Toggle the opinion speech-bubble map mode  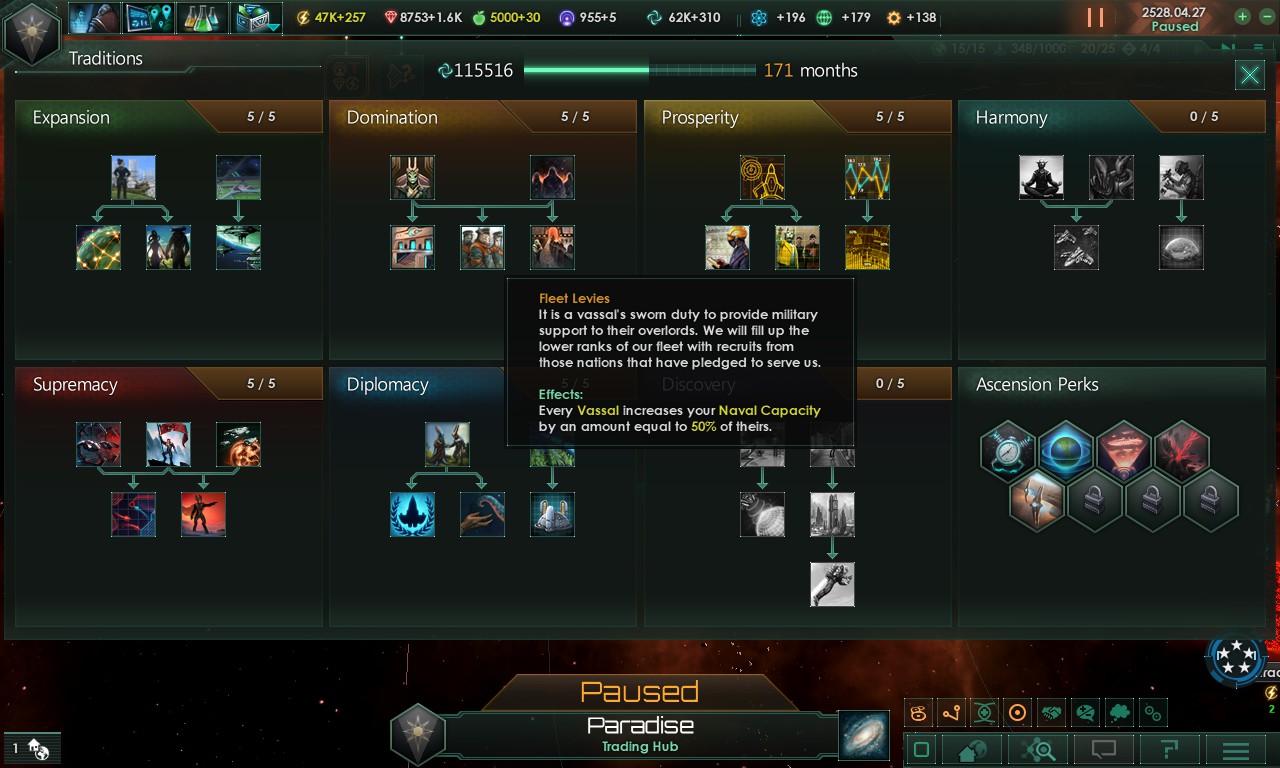pos(1085,713)
